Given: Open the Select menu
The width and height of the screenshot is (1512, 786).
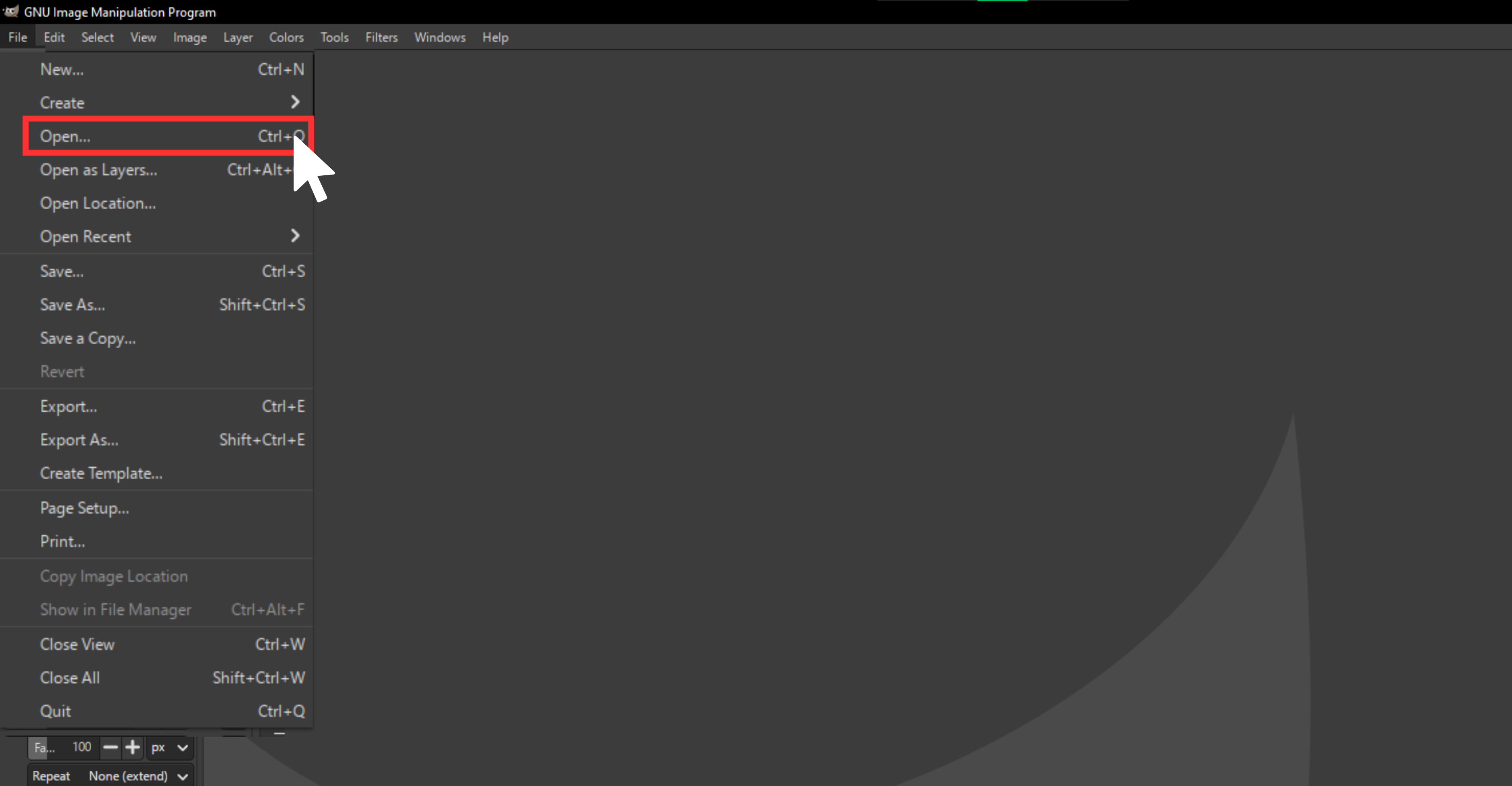Looking at the screenshot, I should coord(98,37).
